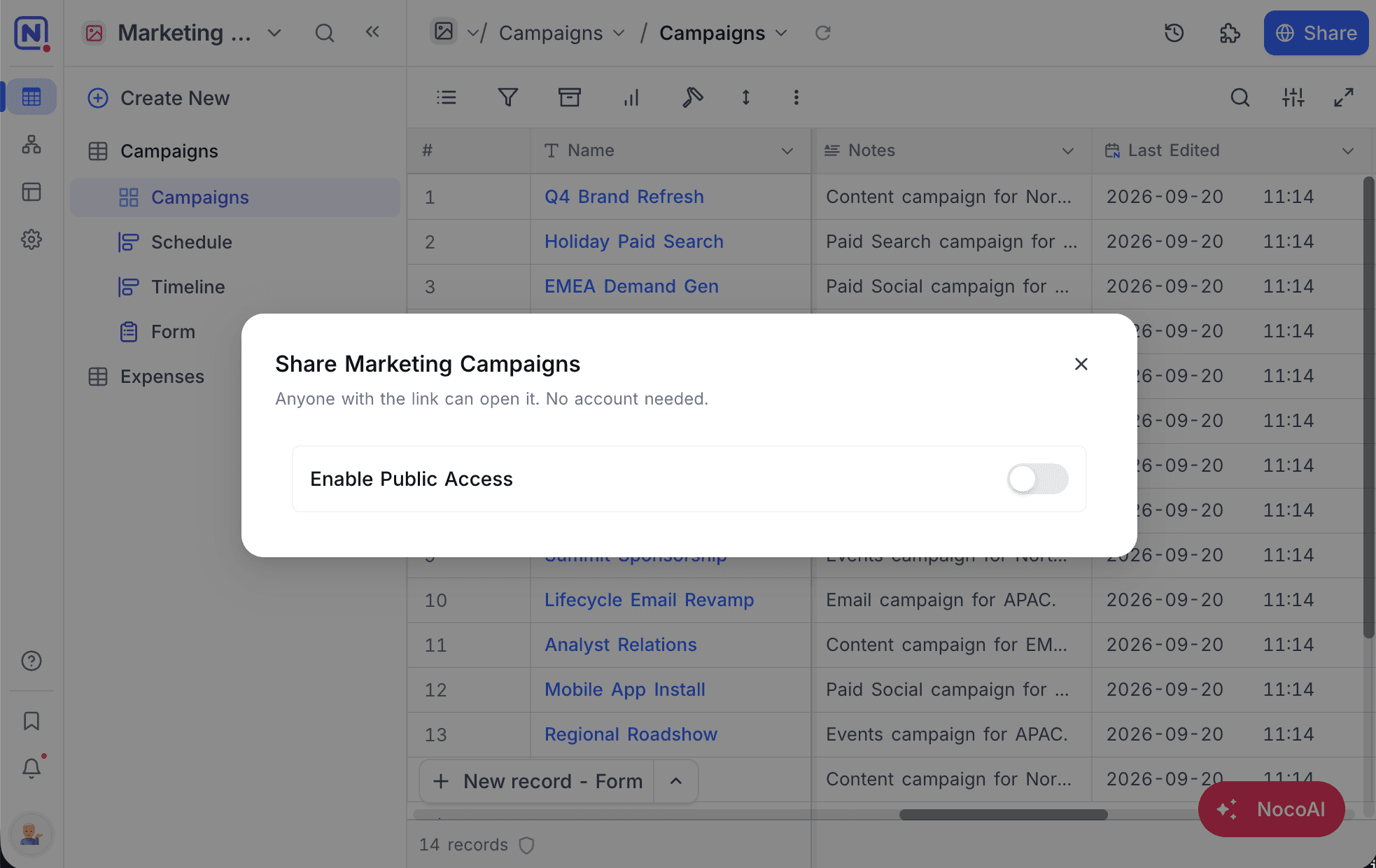
Task: Open the colour paint tool icon
Action: tap(692, 97)
